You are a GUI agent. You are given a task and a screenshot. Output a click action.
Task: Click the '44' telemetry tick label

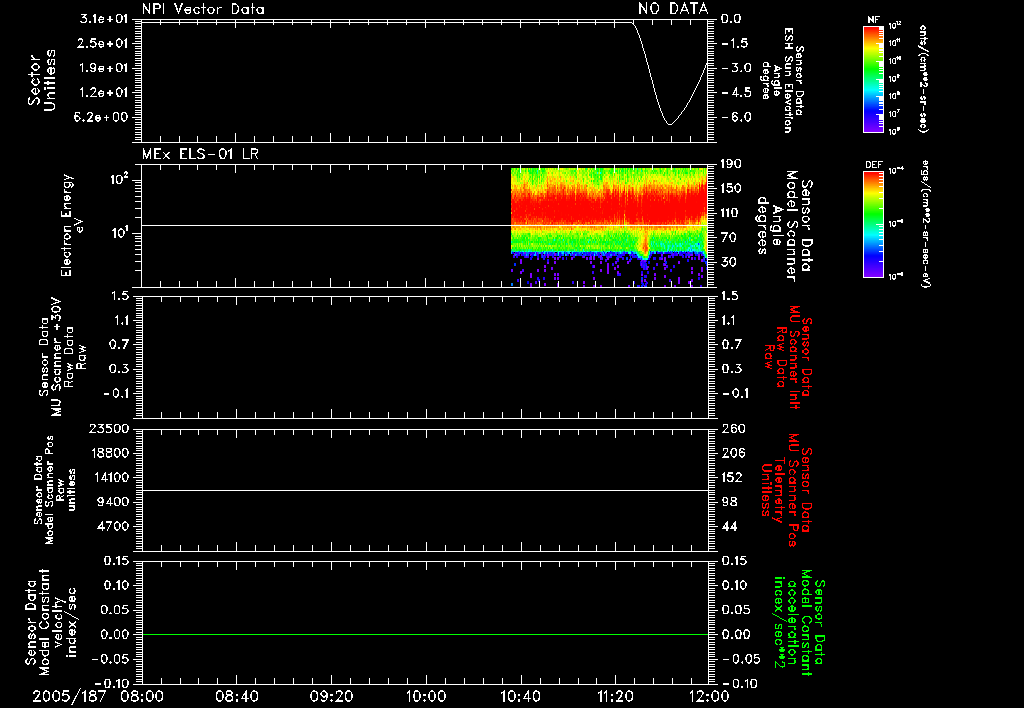point(729,526)
